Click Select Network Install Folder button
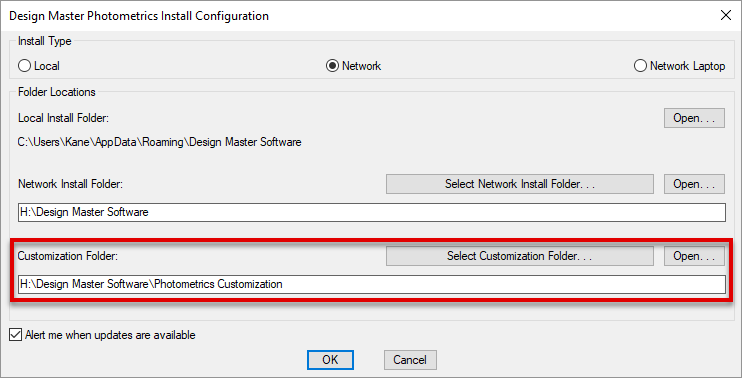 (520, 184)
